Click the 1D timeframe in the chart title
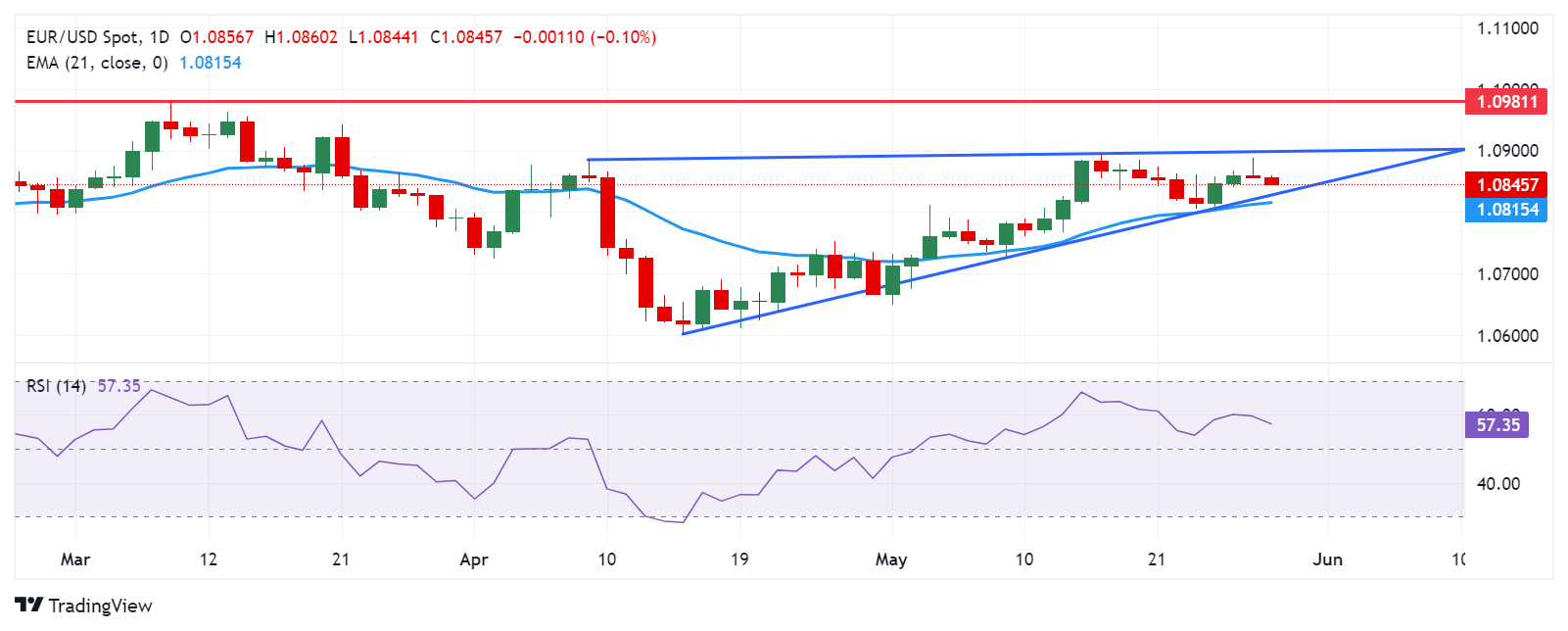This screenshot has width=1568, height=631. [159, 37]
